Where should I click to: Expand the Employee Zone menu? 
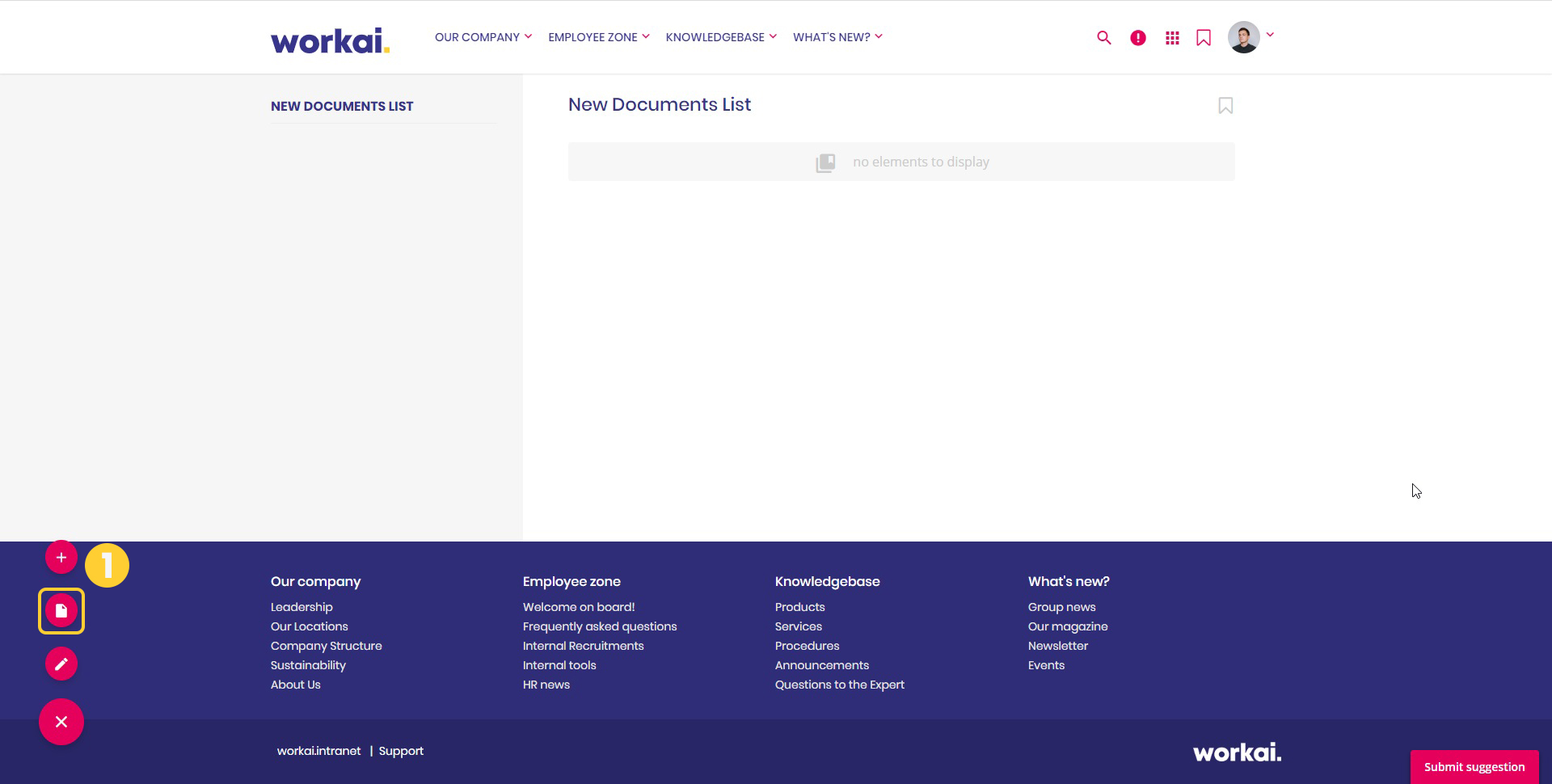tap(599, 37)
